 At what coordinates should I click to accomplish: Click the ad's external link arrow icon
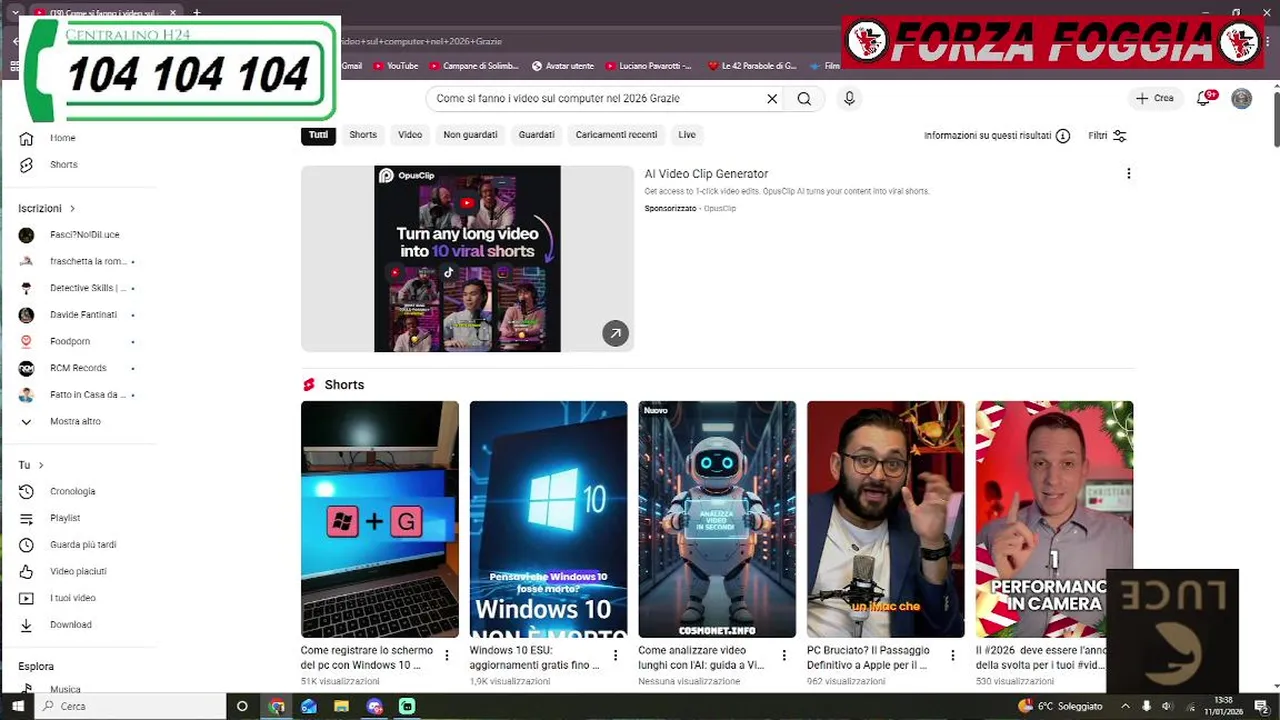(x=615, y=333)
